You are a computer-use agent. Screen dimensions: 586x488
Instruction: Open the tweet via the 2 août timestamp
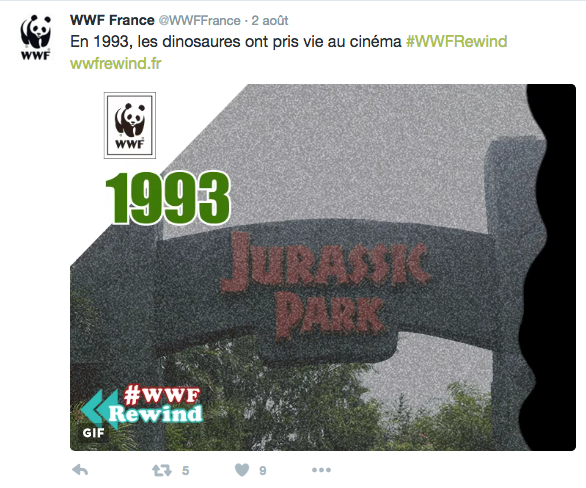(x=270, y=21)
